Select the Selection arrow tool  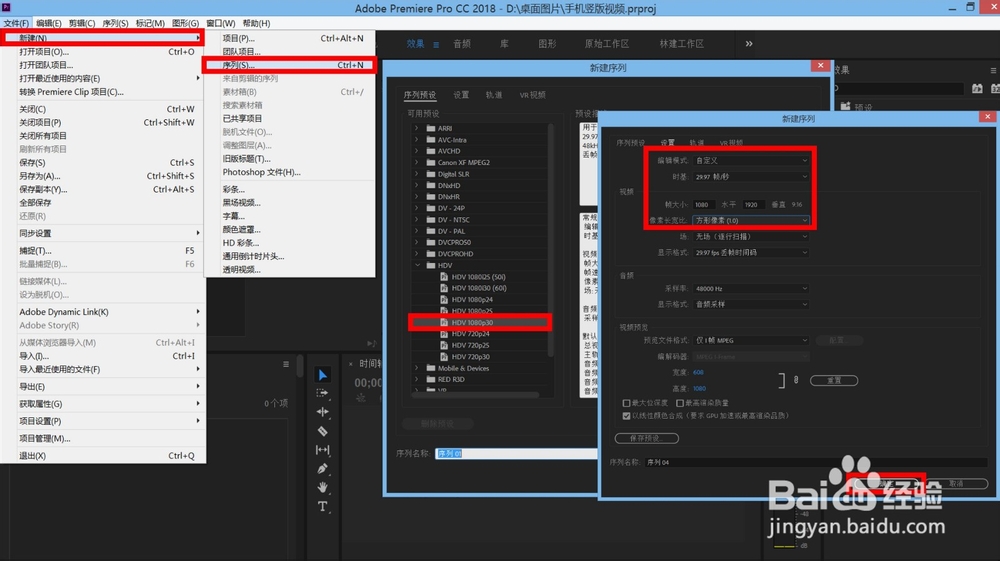point(323,375)
